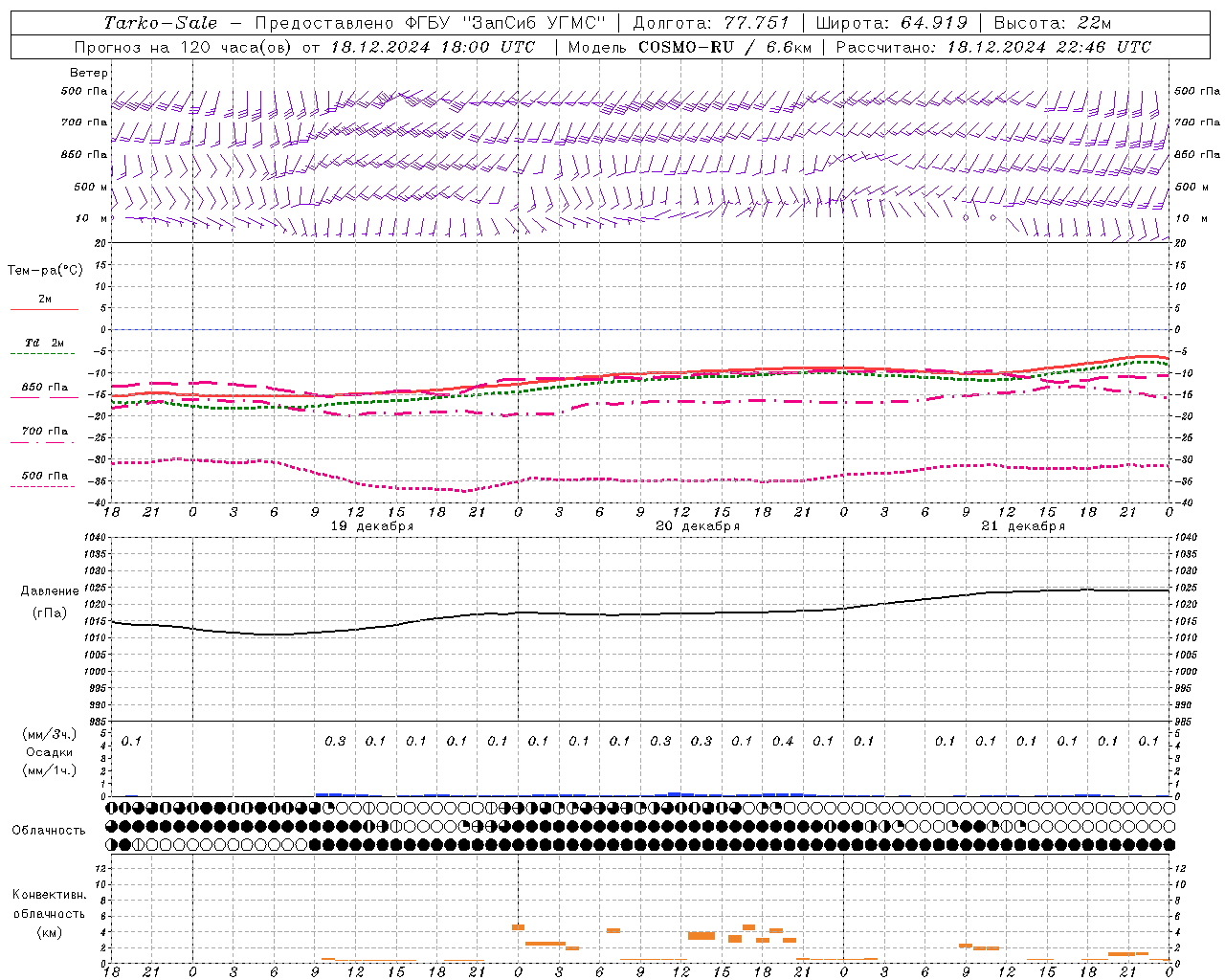Click the '(км)' unit under convective cloudiness
The height and width of the screenshot is (980, 1225).
(x=49, y=932)
